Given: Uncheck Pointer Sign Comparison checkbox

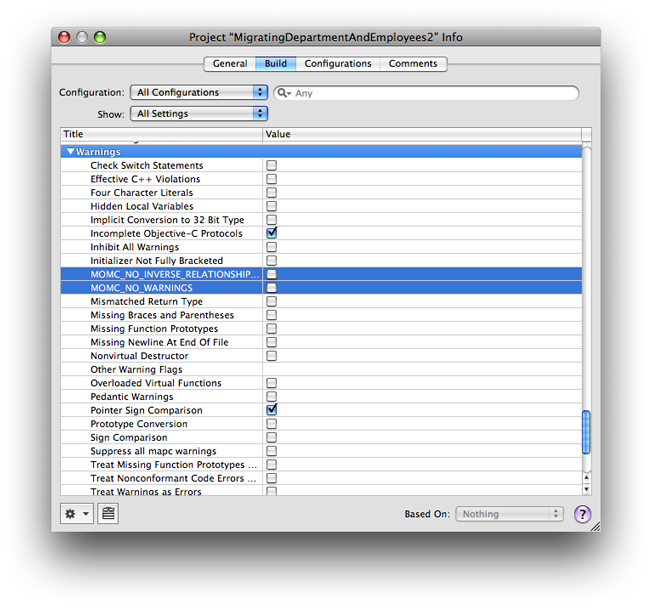Looking at the screenshot, I should pyautogui.click(x=271, y=410).
